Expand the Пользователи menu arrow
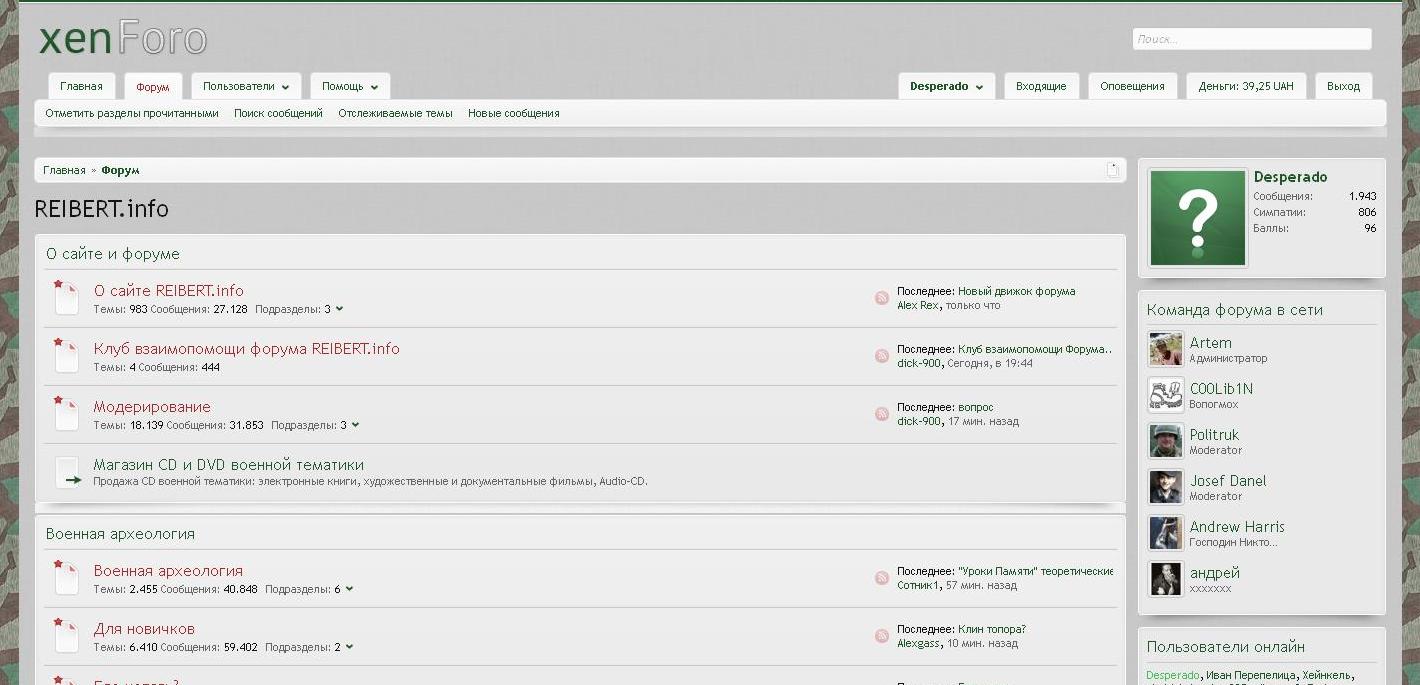This screenshot has height=685, width=1420. tap(285, 87)
